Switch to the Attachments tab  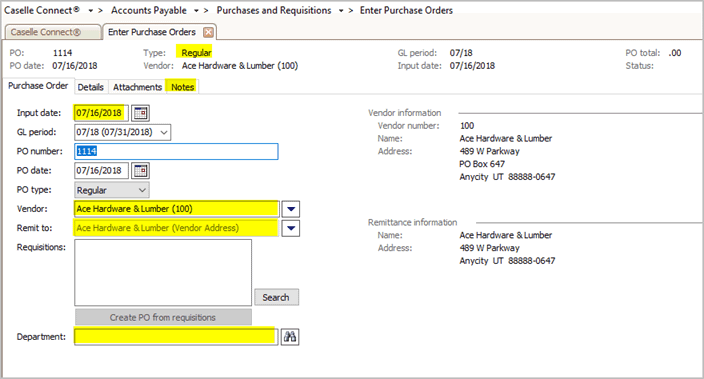(x=137, y=87)
